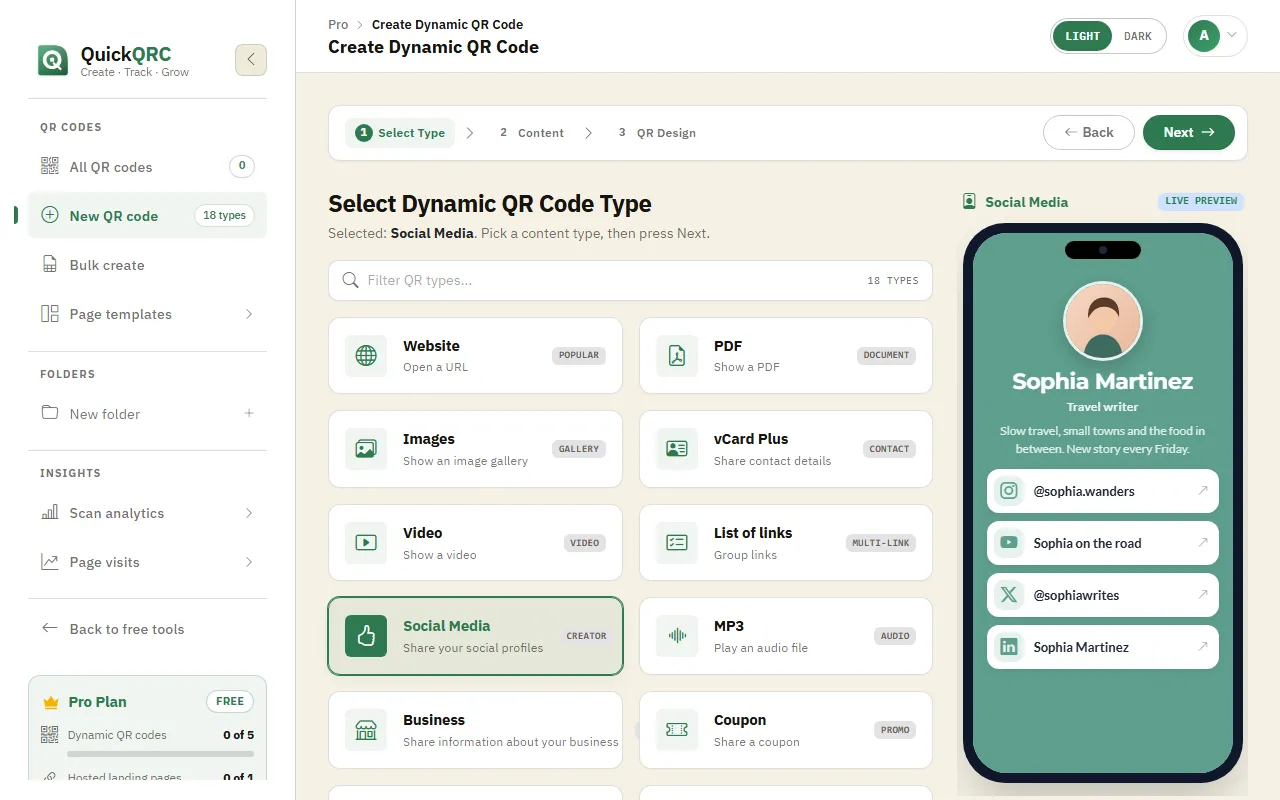Click the PDF document icon

coord(677,356)
